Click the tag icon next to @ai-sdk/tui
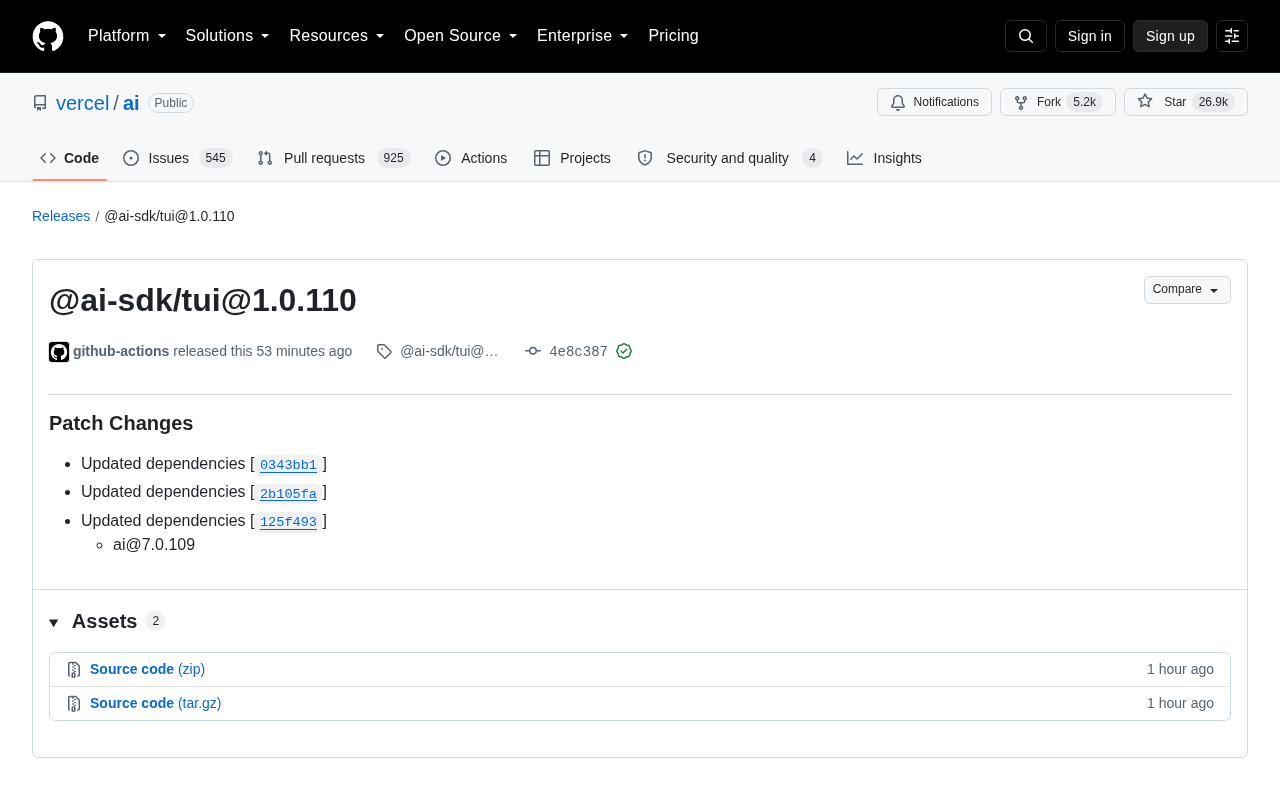Viewport: 1280px width, 800px height. pos(384,351)
